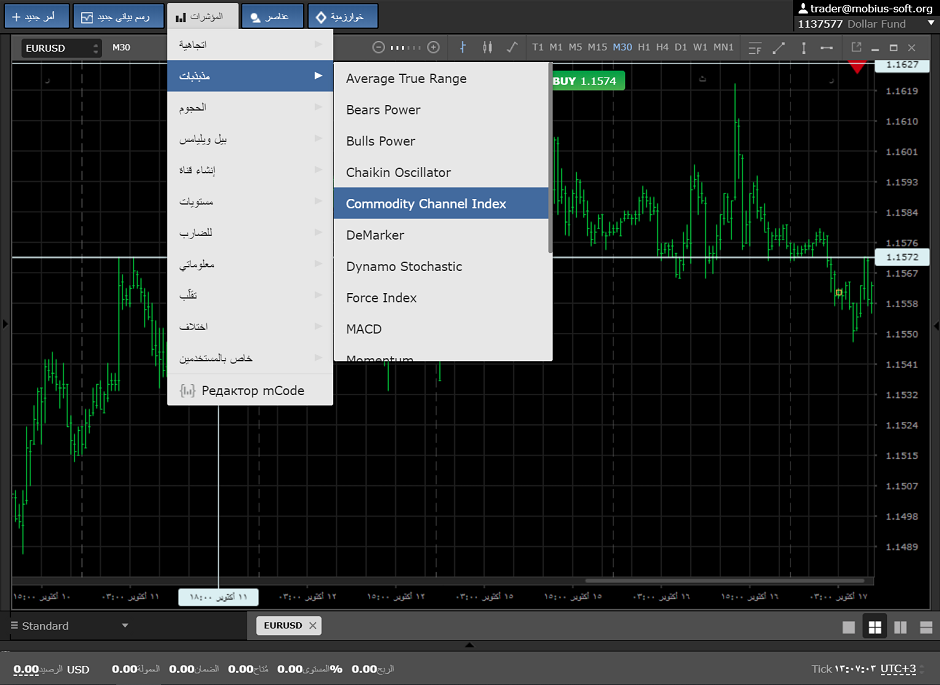Viewport: 940px width, 685px height.
Task: Click the chart zoom level slider
Action: [x=405, y=47]
